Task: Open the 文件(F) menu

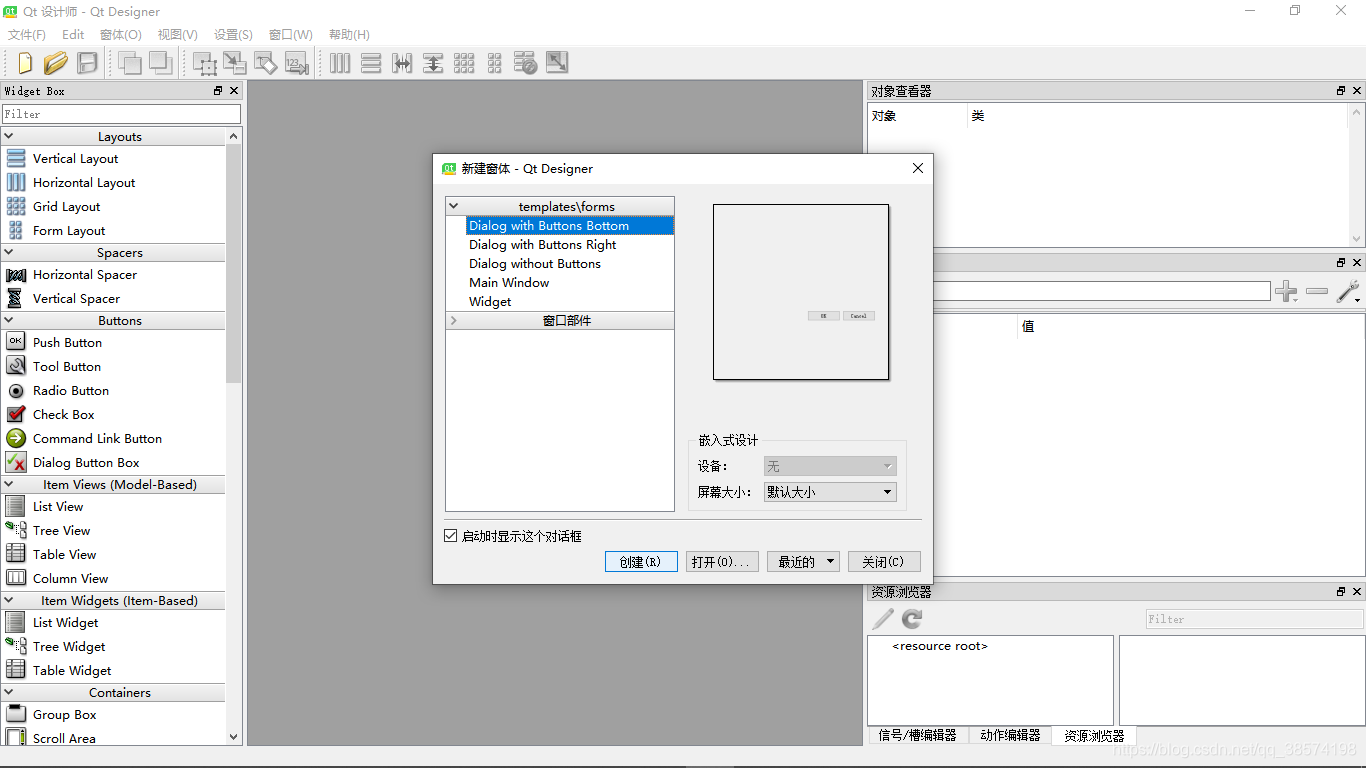Action: (27, 34)
